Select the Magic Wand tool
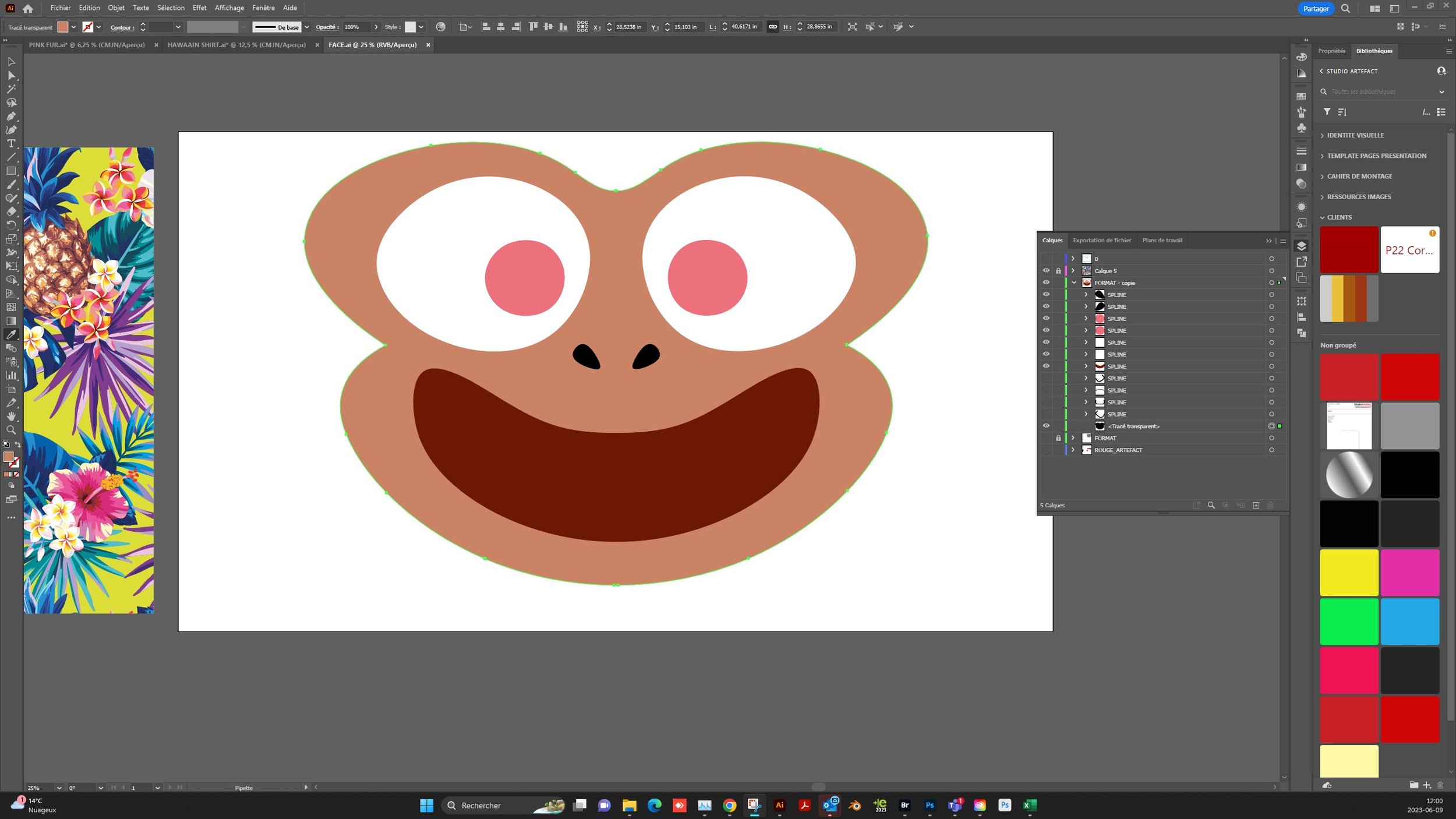Screen dimensions: 1456x819 point(11,89)
